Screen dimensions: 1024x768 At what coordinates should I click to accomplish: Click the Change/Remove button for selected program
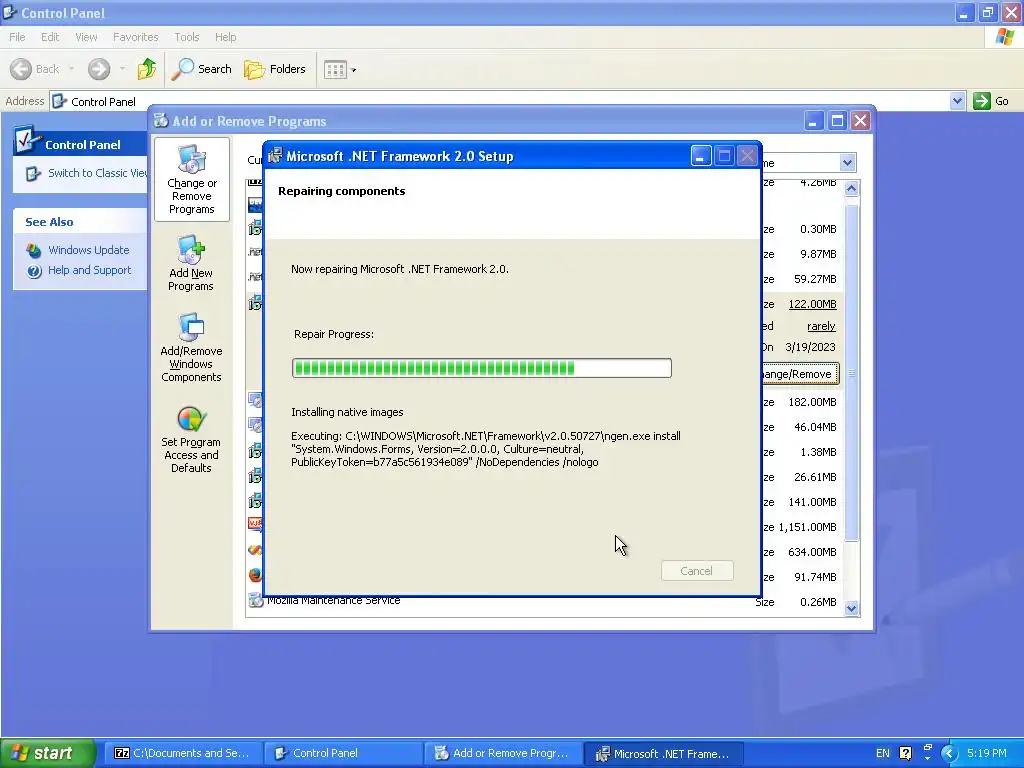[x=800, y=374]
